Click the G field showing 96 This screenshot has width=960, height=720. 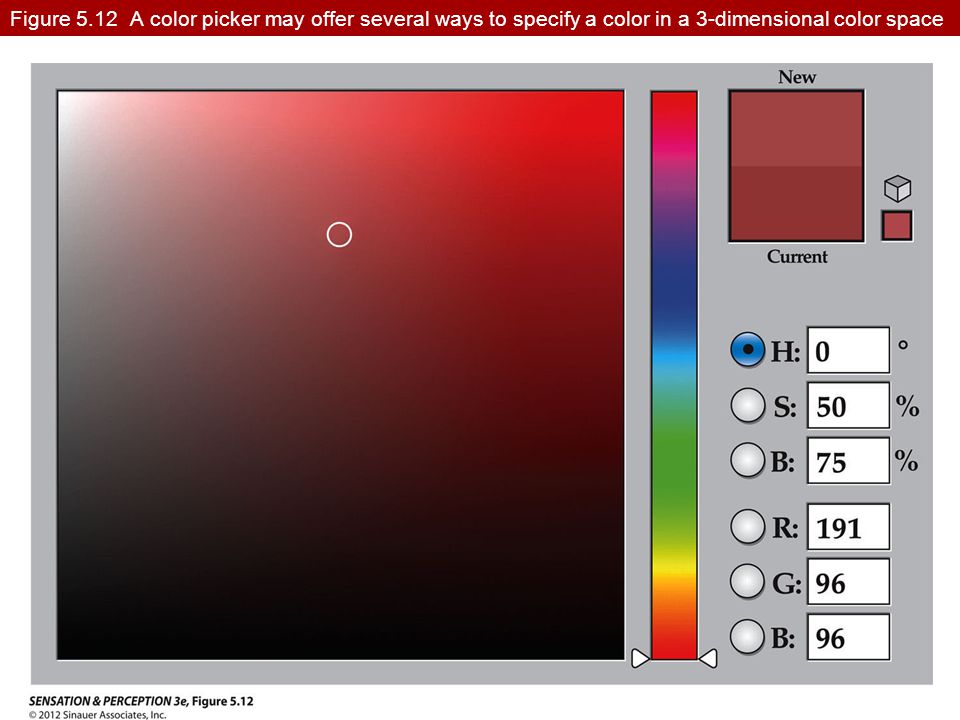click(x=849, y=582)
